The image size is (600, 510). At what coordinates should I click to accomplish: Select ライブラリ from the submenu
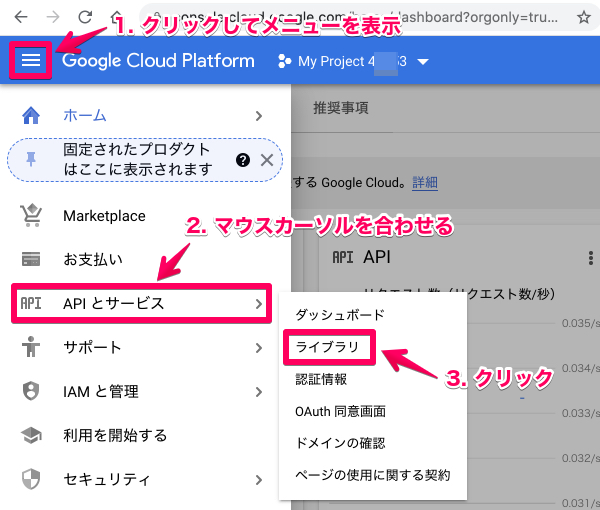(x=326, y=347)
